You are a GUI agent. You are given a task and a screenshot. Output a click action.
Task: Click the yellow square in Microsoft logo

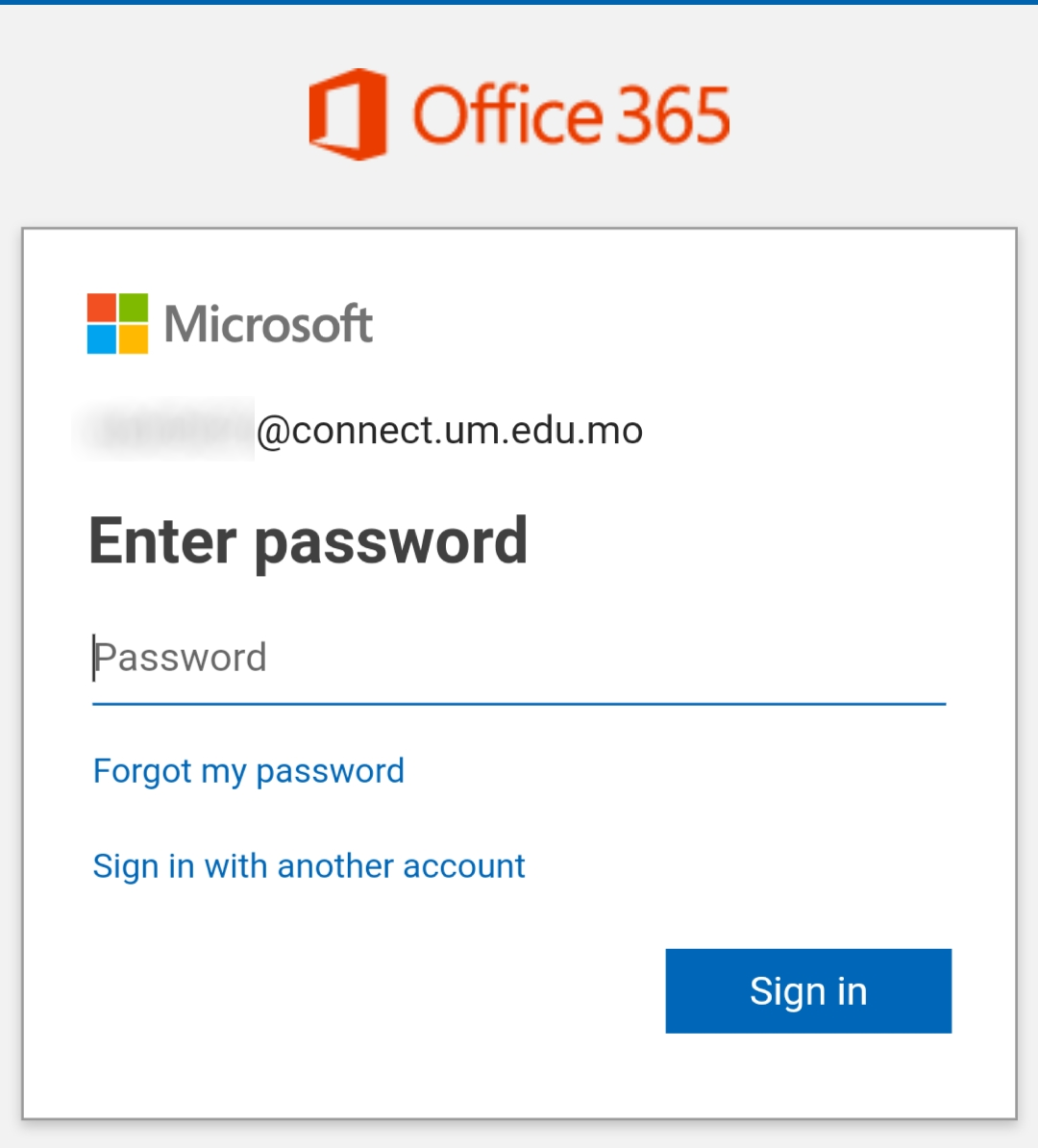click(x=133, y=340)
